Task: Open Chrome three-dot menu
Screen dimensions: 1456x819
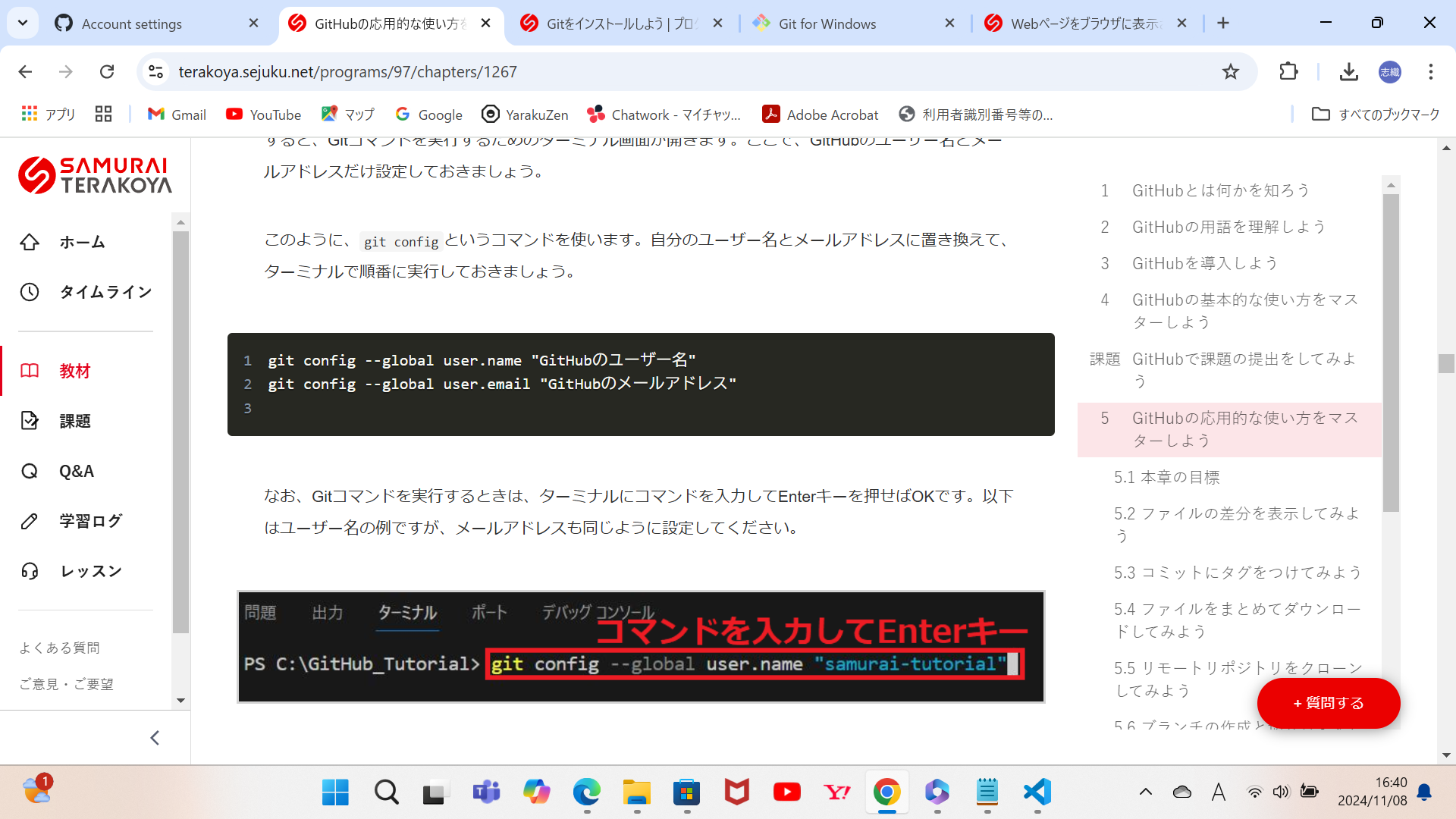Action: click(x=1430, y=71)
